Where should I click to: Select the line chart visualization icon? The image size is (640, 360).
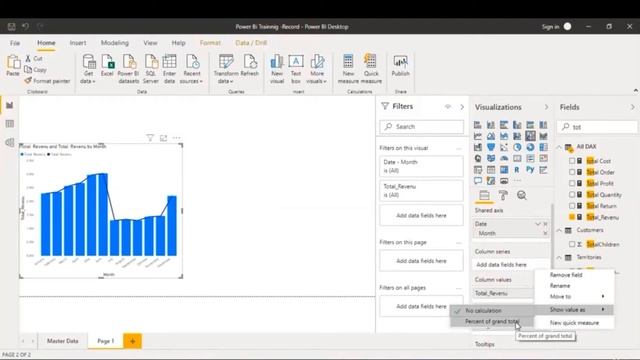[478, 136]
